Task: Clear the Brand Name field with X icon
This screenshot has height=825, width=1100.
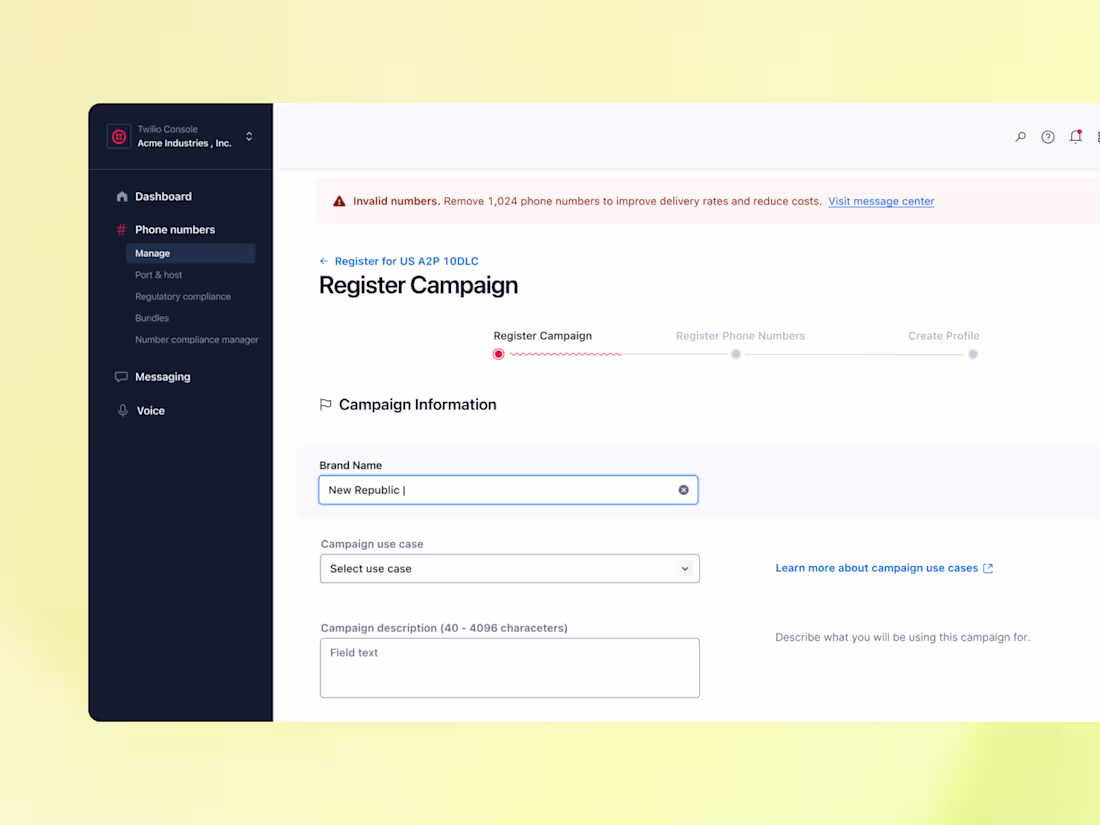Action: click(x=683, y=490)
